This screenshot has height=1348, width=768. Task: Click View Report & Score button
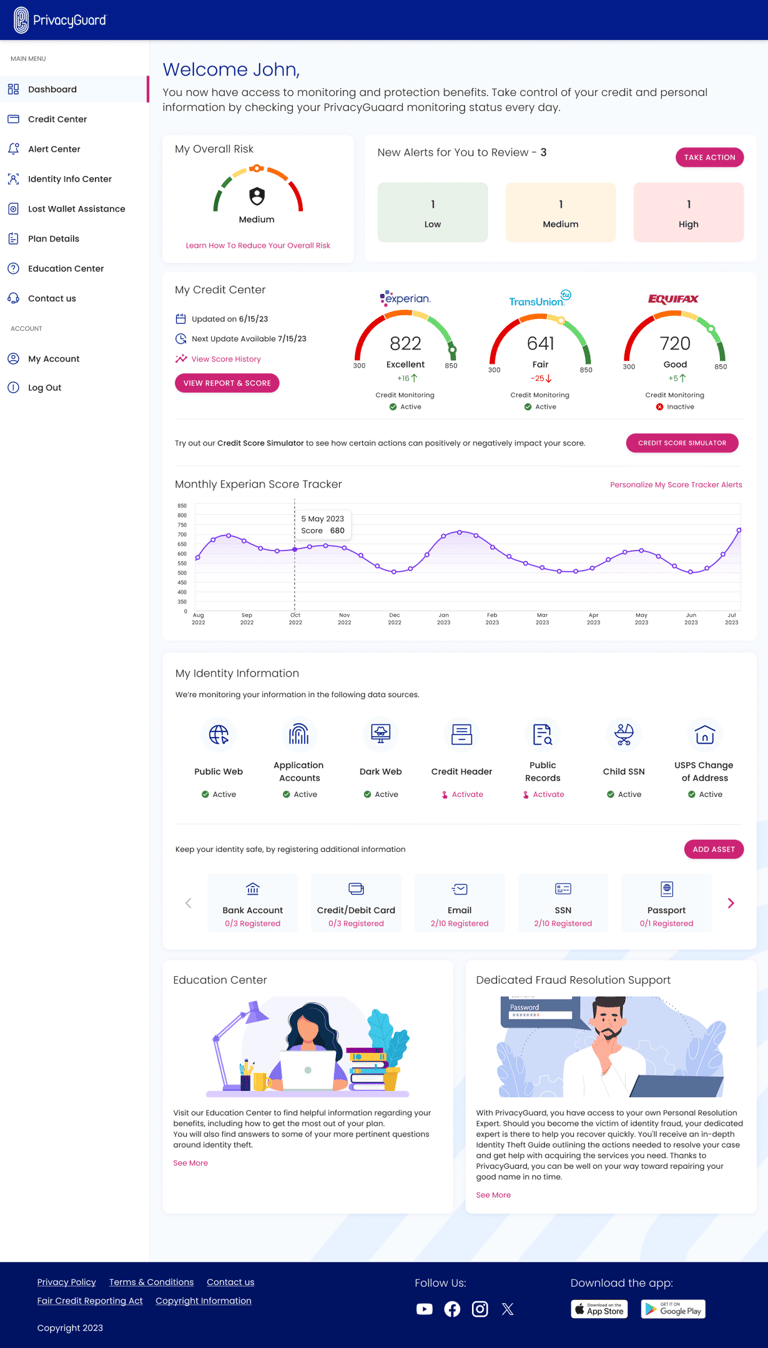tap(227, 383)
